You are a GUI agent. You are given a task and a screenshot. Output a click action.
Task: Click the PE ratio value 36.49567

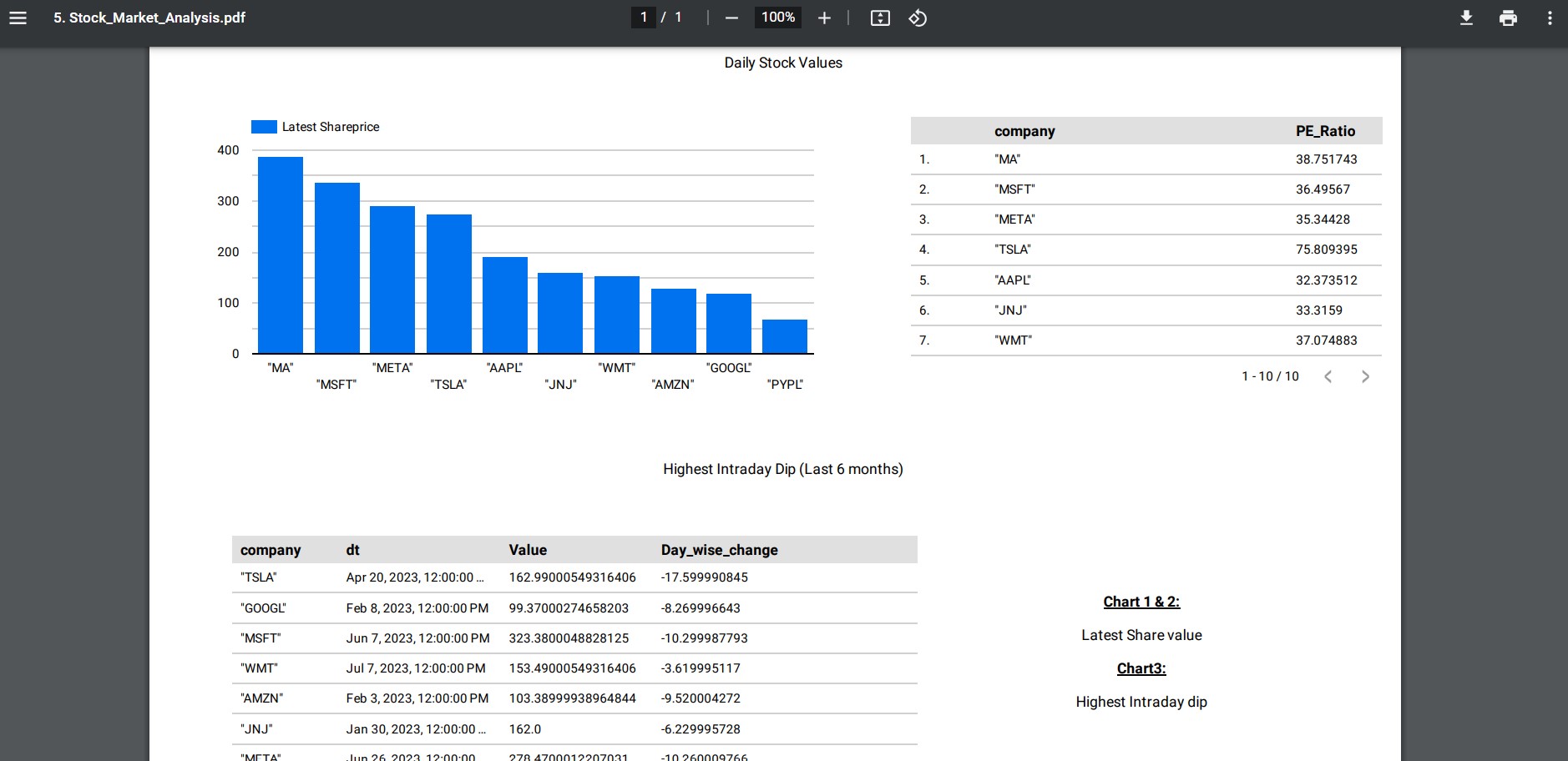pyautogui.click(x=1323, y=189)
